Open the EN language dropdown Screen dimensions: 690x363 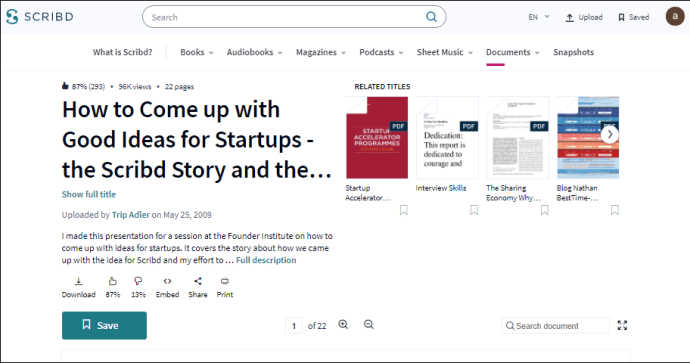pyautogui.click(x=539, y=17)
